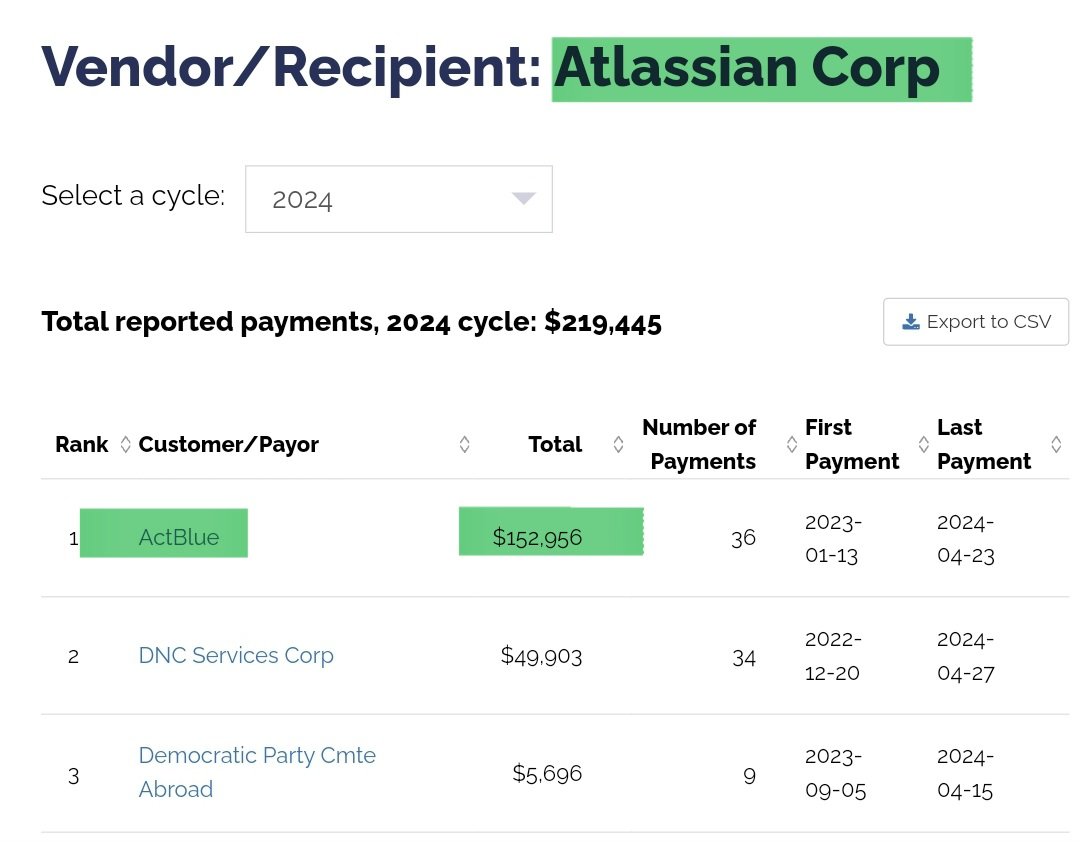Select the $152,956 highlighted total cell
The image size is (1080, 842).
[x=537, y=537]
